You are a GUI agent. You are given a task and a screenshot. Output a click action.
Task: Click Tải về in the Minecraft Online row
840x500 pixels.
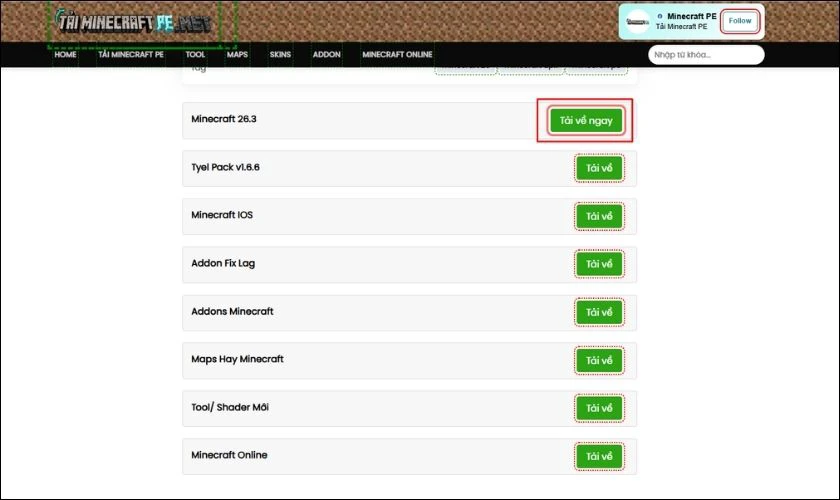[x=599, y=457]
